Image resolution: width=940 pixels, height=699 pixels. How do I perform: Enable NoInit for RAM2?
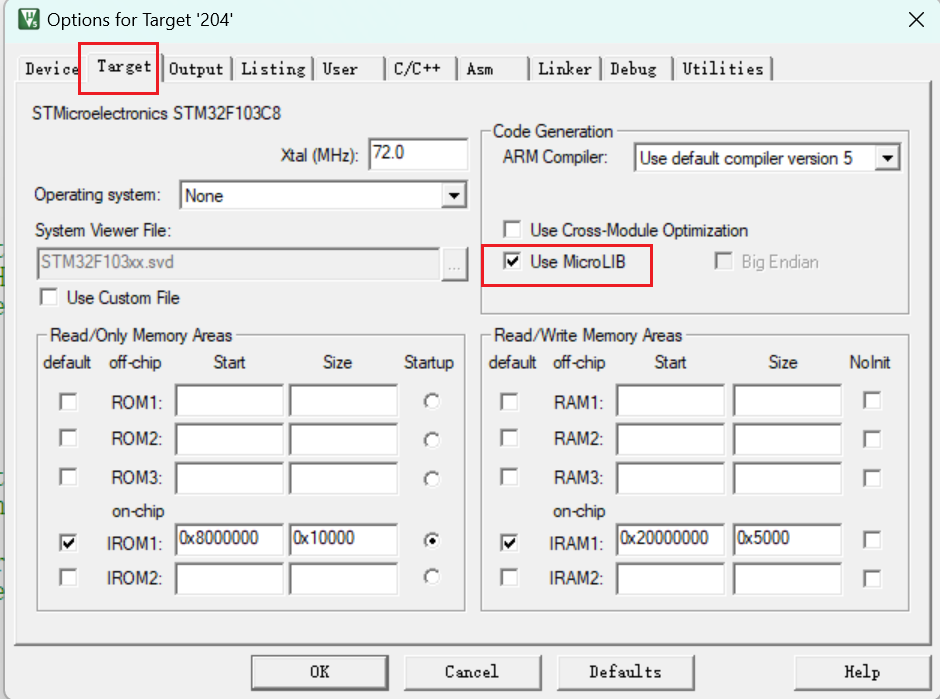click(872, 439)
